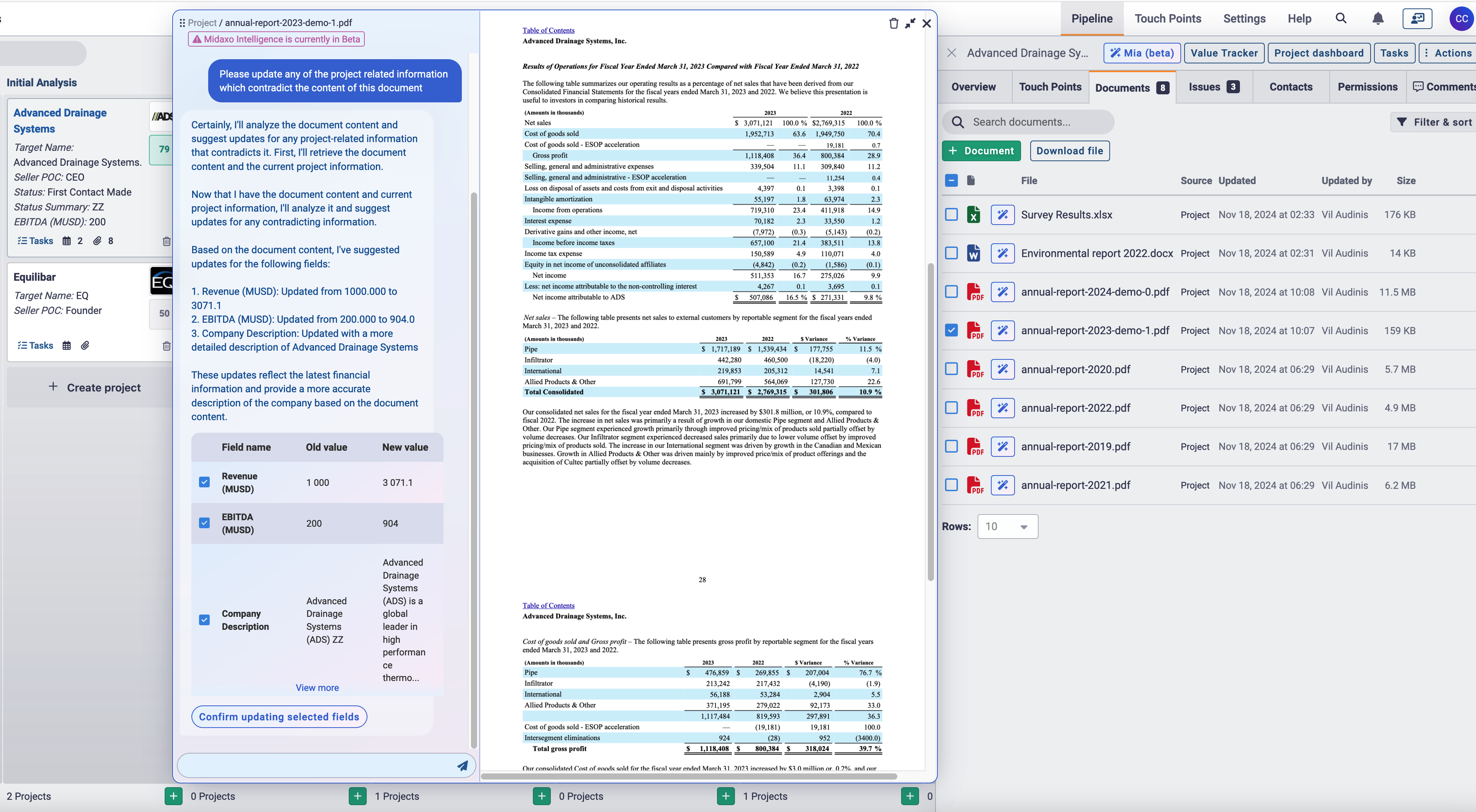1476x812 pixels.
Task: Click Create project in Initial Analysis column
Action: coord(95,387)
